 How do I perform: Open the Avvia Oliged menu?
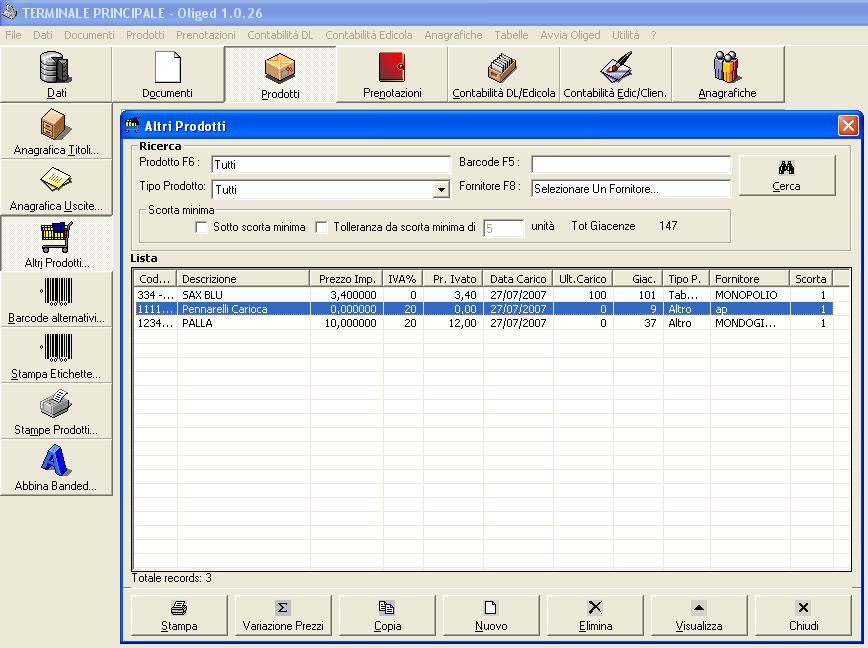point(570,35)
